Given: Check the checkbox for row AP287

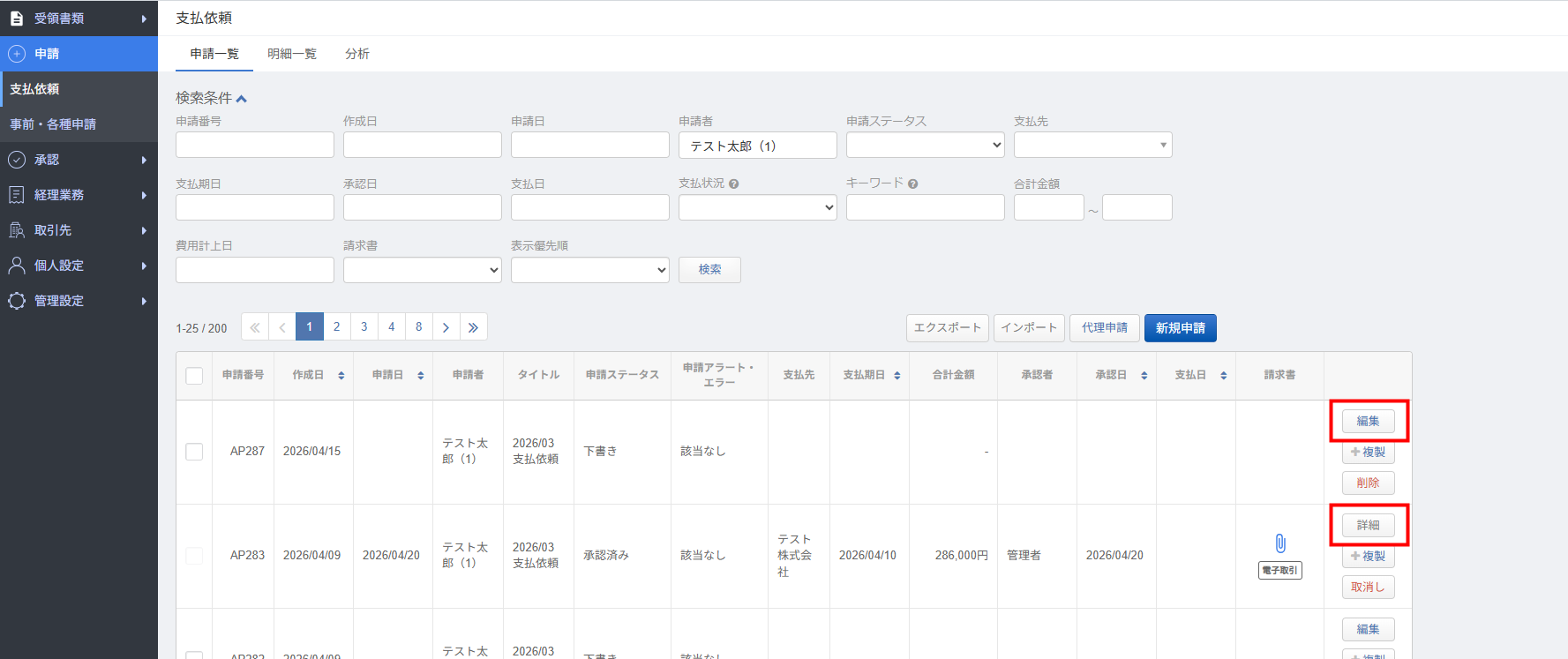Looking at the screenshot, I should coord(194,452).
